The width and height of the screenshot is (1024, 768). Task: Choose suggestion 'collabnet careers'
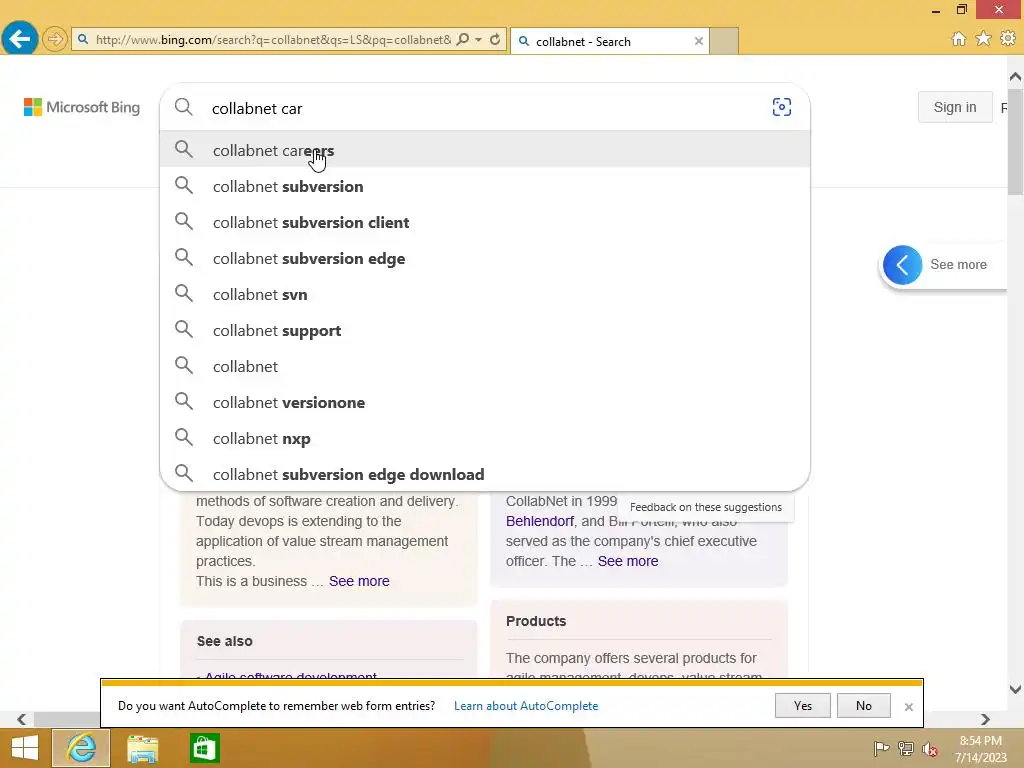tap(485, 150)
